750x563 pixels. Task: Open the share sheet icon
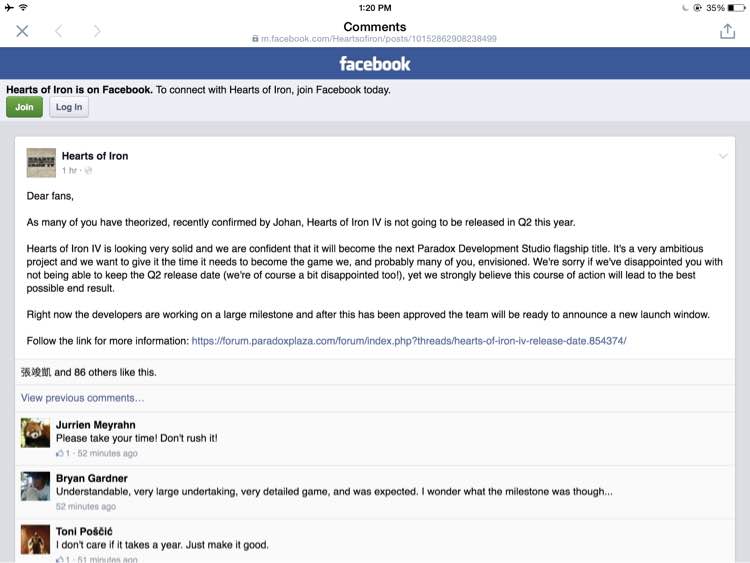point(727,31)
